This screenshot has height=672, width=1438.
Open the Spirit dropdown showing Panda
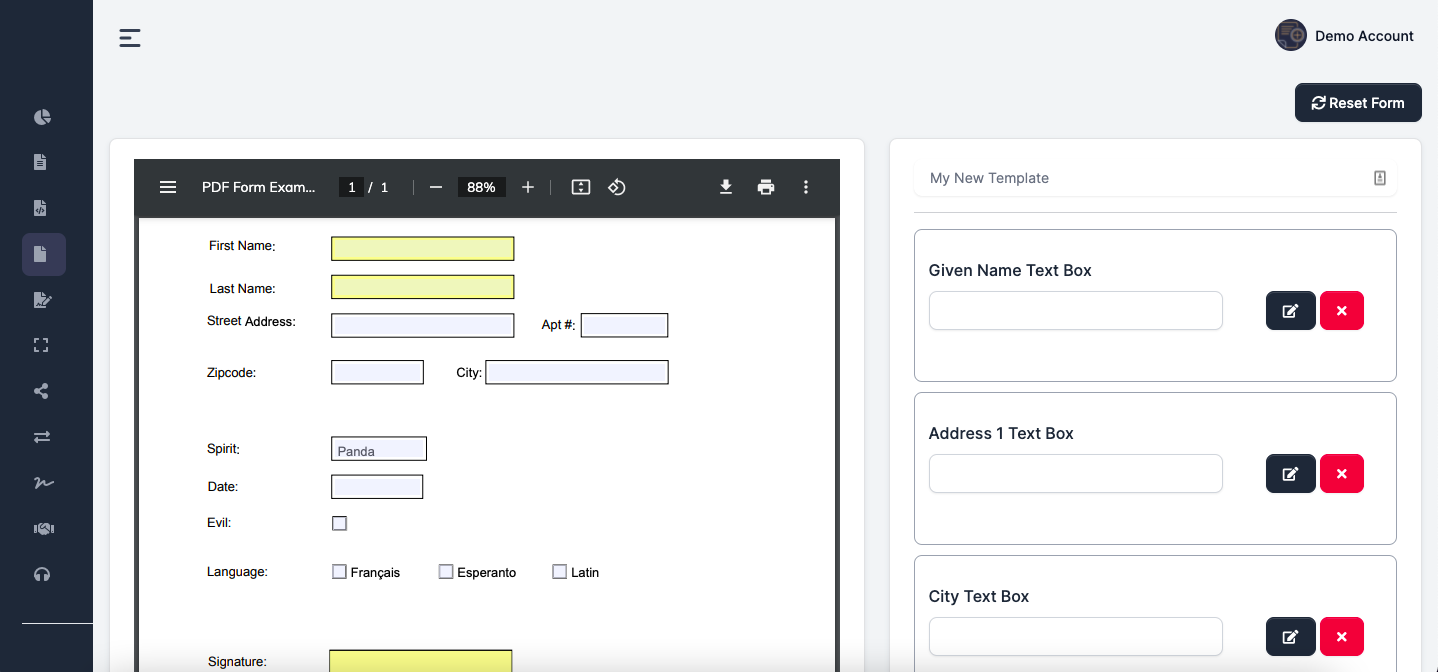[379, 449]
